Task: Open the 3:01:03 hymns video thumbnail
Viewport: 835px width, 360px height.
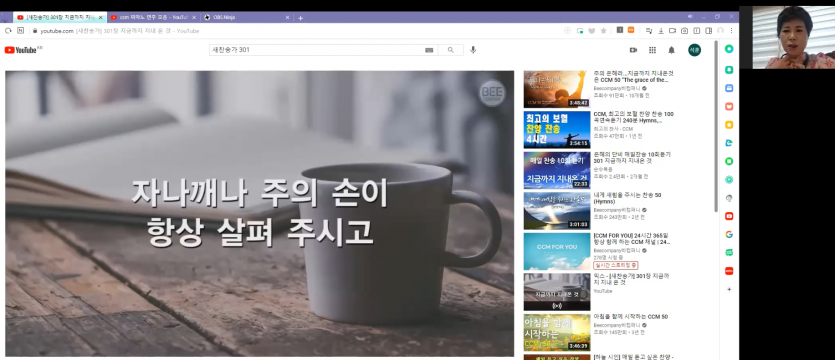Action: 556,210
